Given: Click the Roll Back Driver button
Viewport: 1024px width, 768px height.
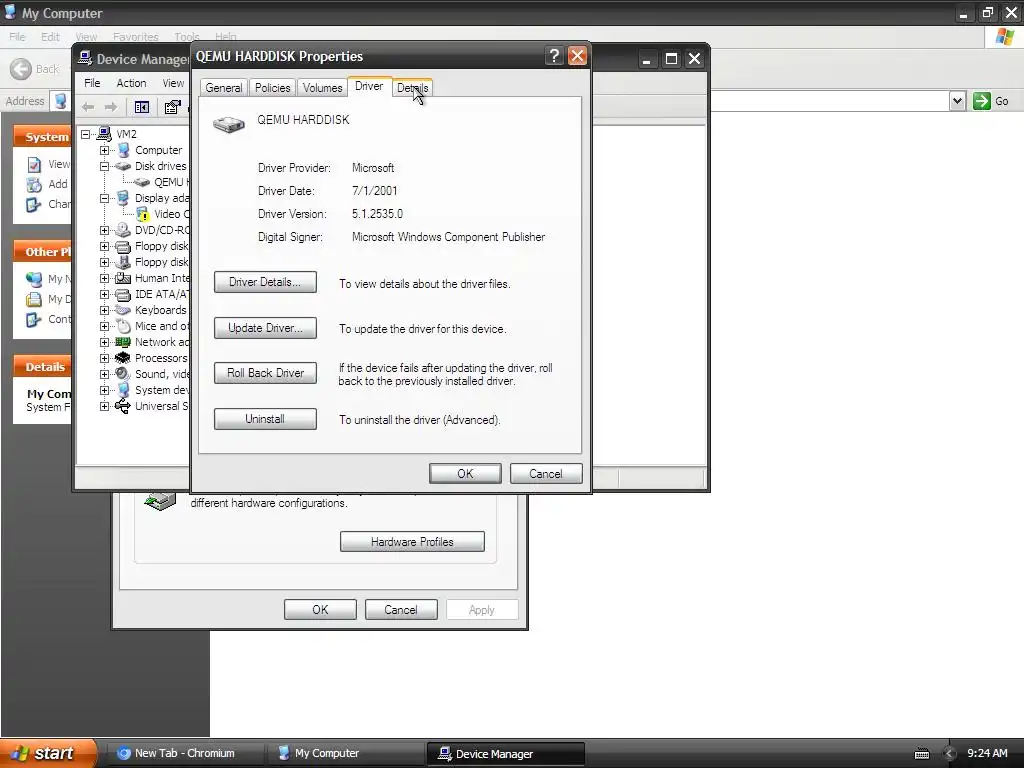Looking at the screenshot, I should (265, 373).
